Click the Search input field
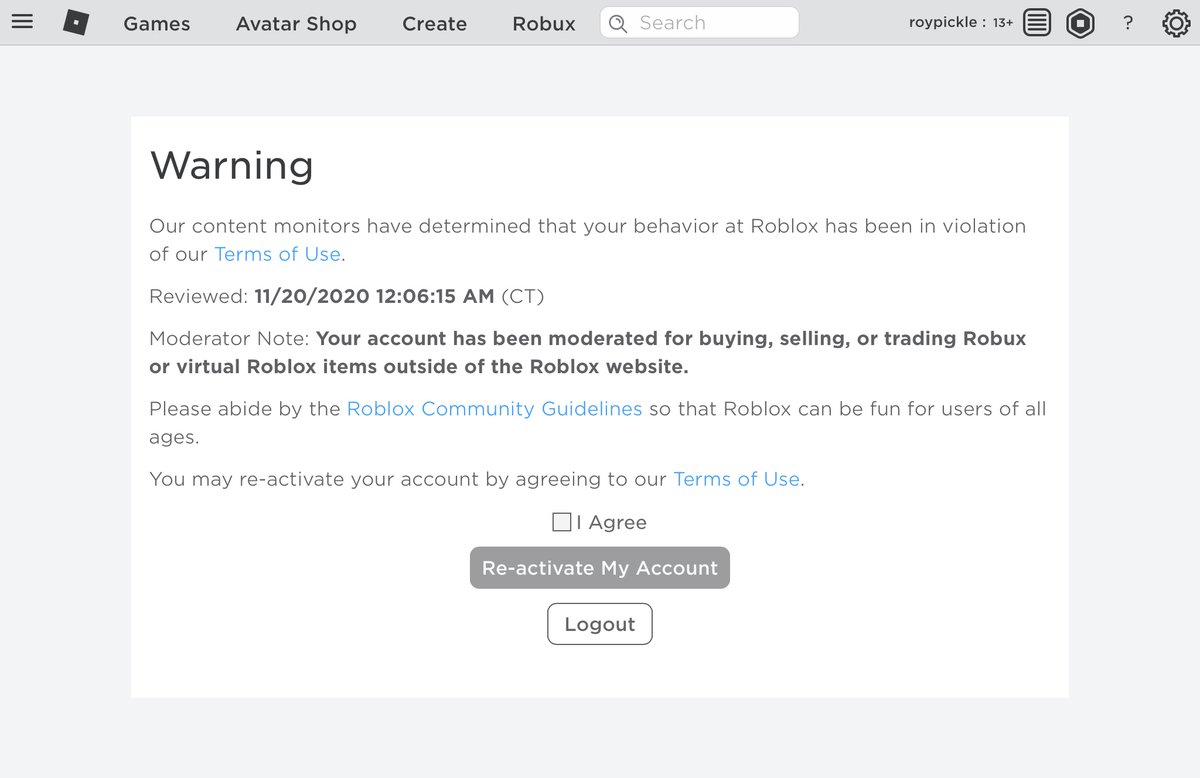 click(699, 22)
